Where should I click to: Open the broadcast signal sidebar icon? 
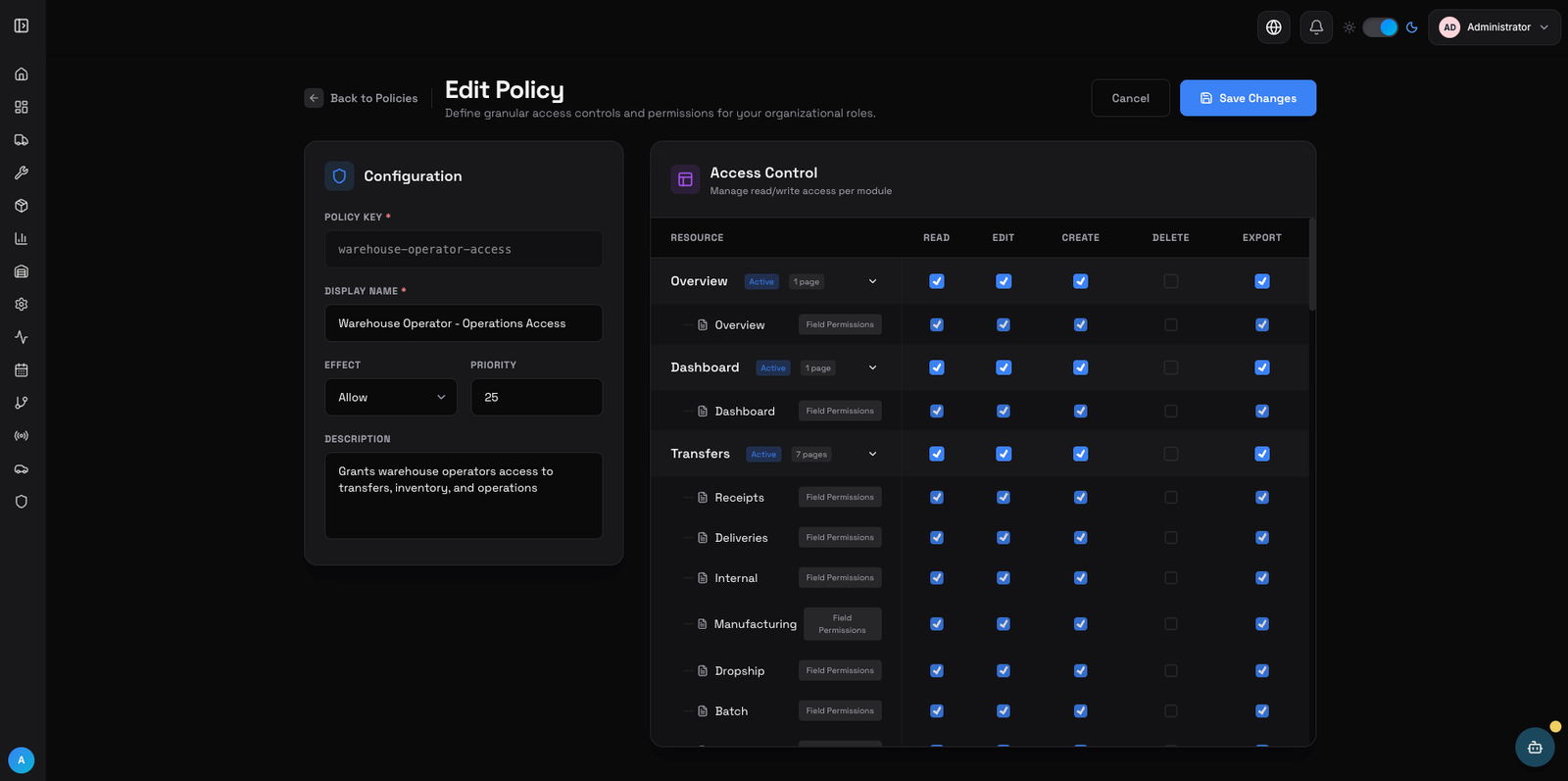(x=22, y=436)
